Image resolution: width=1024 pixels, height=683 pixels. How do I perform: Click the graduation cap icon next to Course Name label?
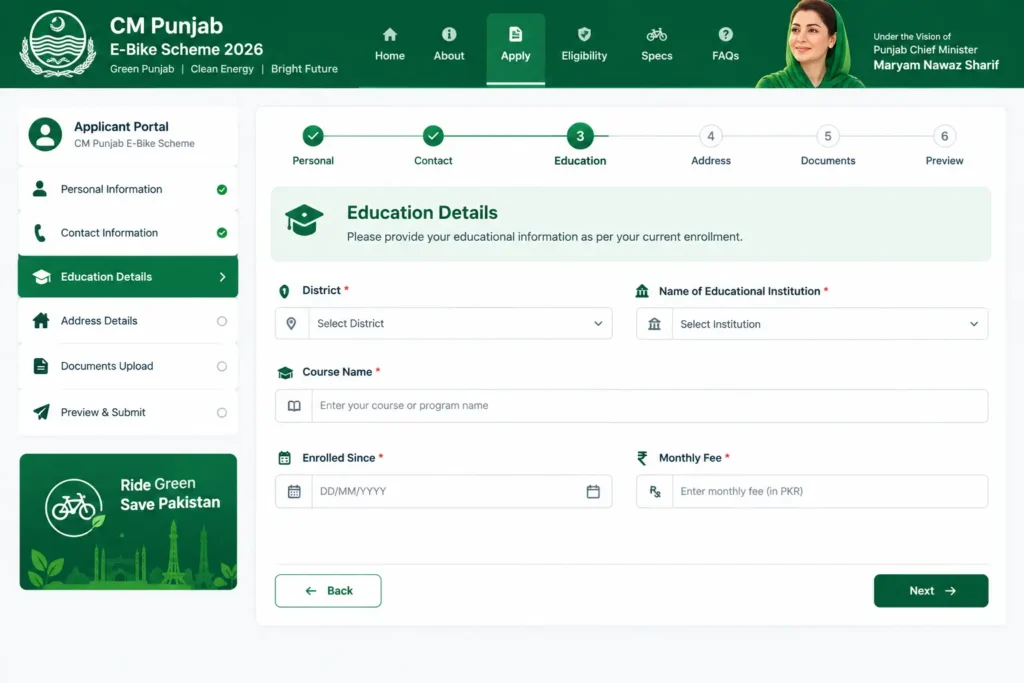click(x=285, y=372)
